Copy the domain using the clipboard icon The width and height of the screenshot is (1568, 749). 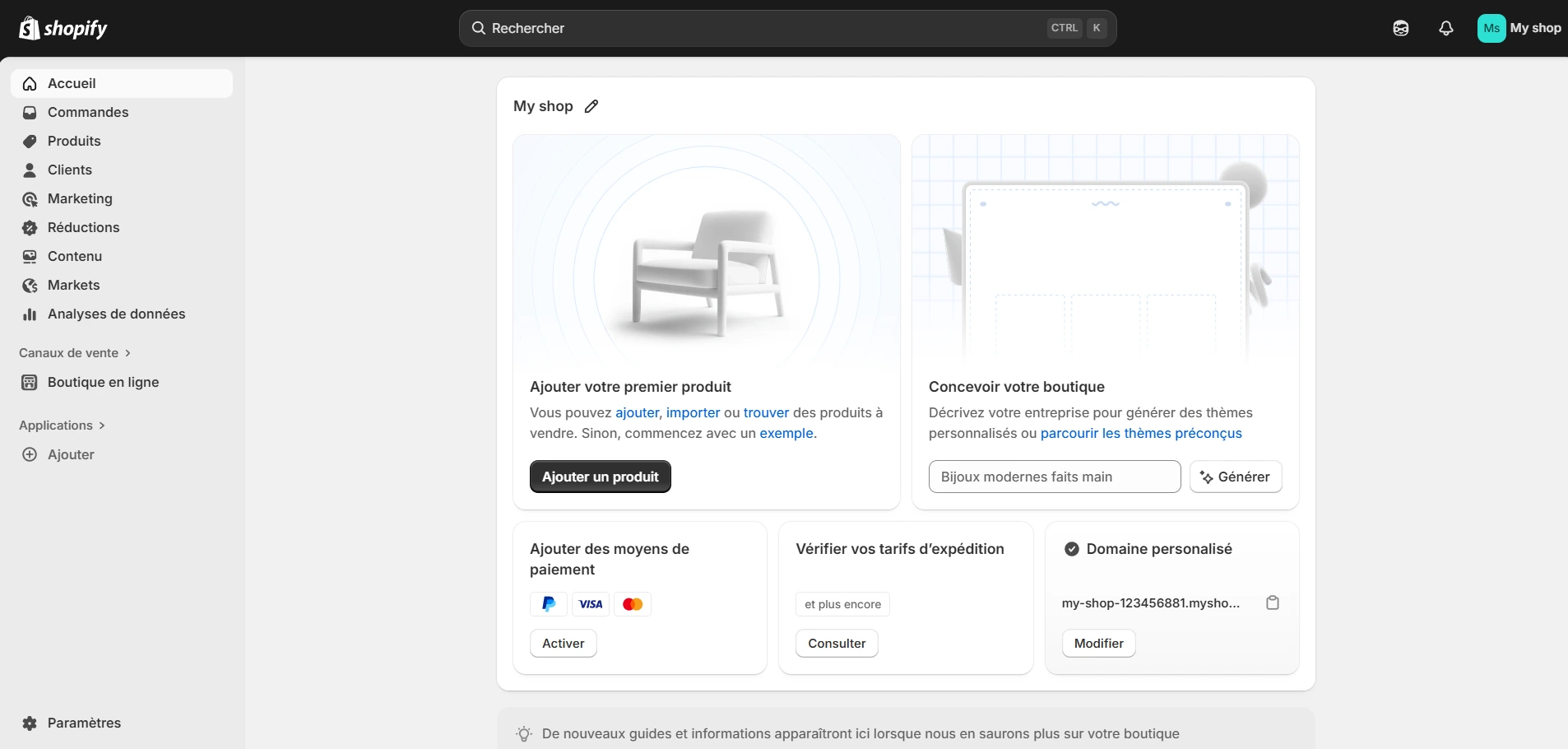coord(1273,602)
